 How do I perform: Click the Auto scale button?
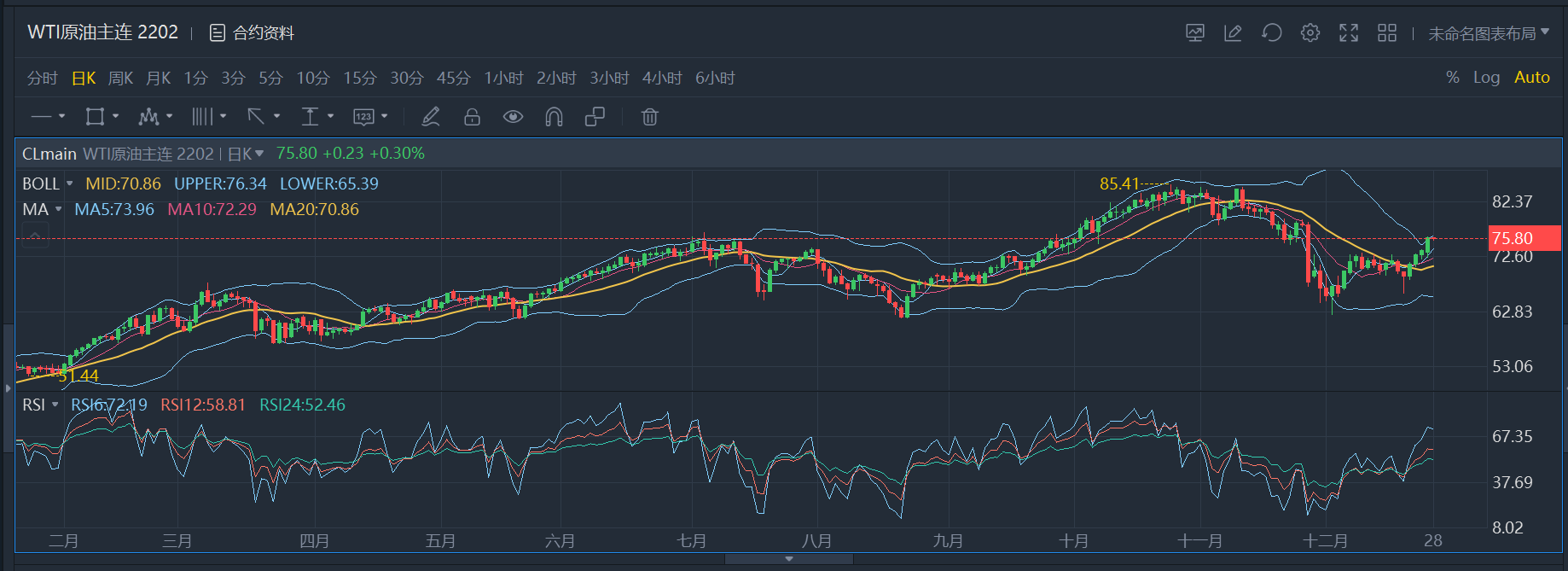click(1531, 78)
